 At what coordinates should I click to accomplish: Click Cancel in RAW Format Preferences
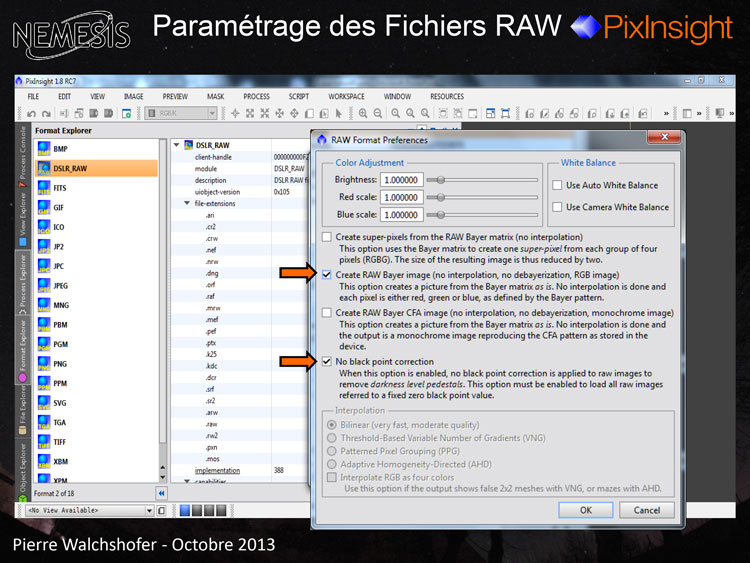click(647, 510)
